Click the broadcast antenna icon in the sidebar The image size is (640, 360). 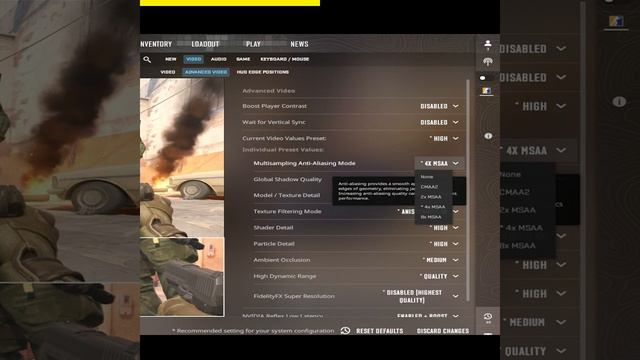tap(488, 62)
